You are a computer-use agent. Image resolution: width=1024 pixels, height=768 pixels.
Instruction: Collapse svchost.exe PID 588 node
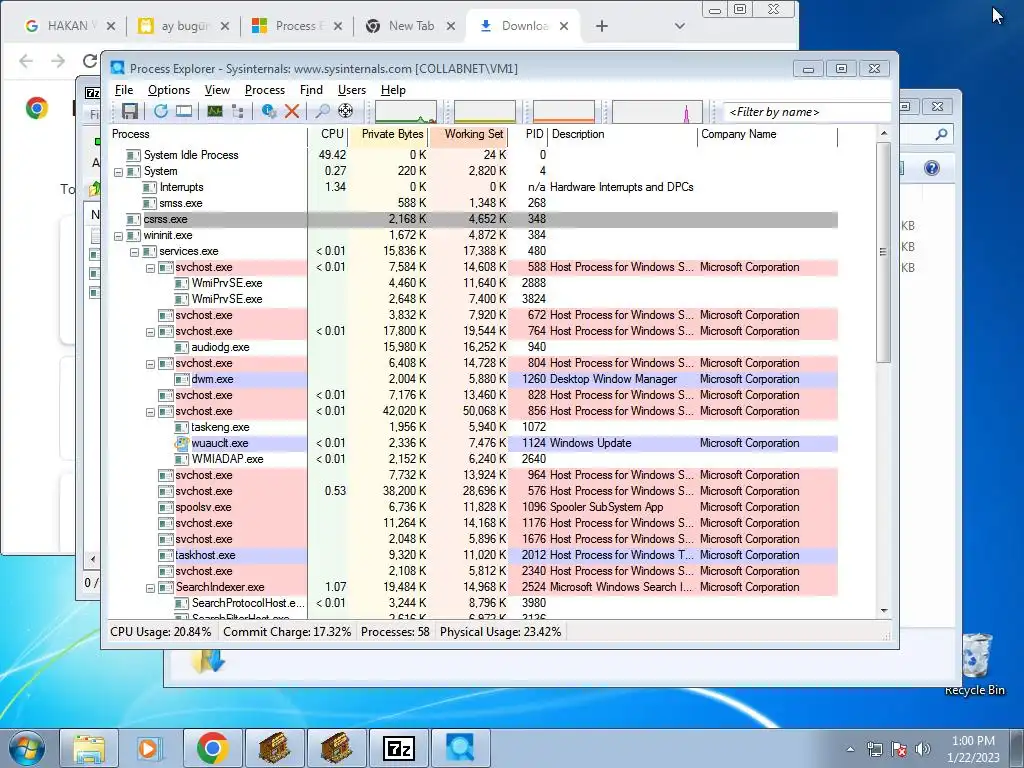[150, 268]
